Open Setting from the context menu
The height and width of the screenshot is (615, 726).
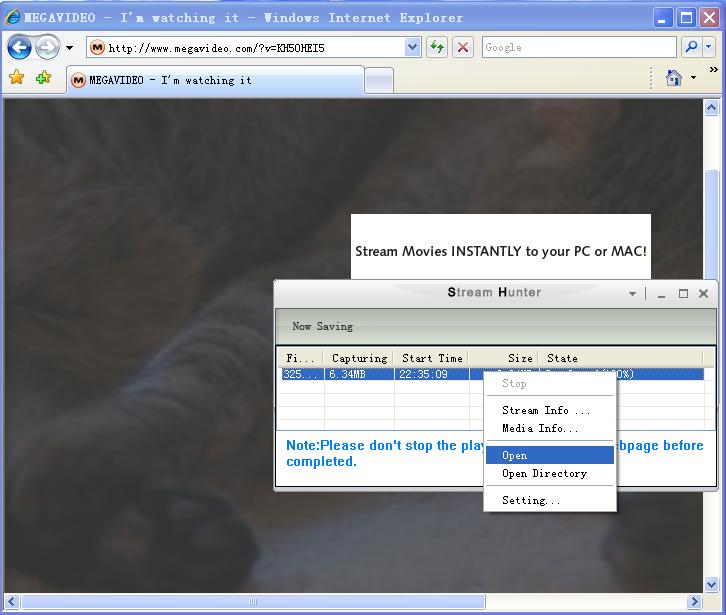click(531, 501)
